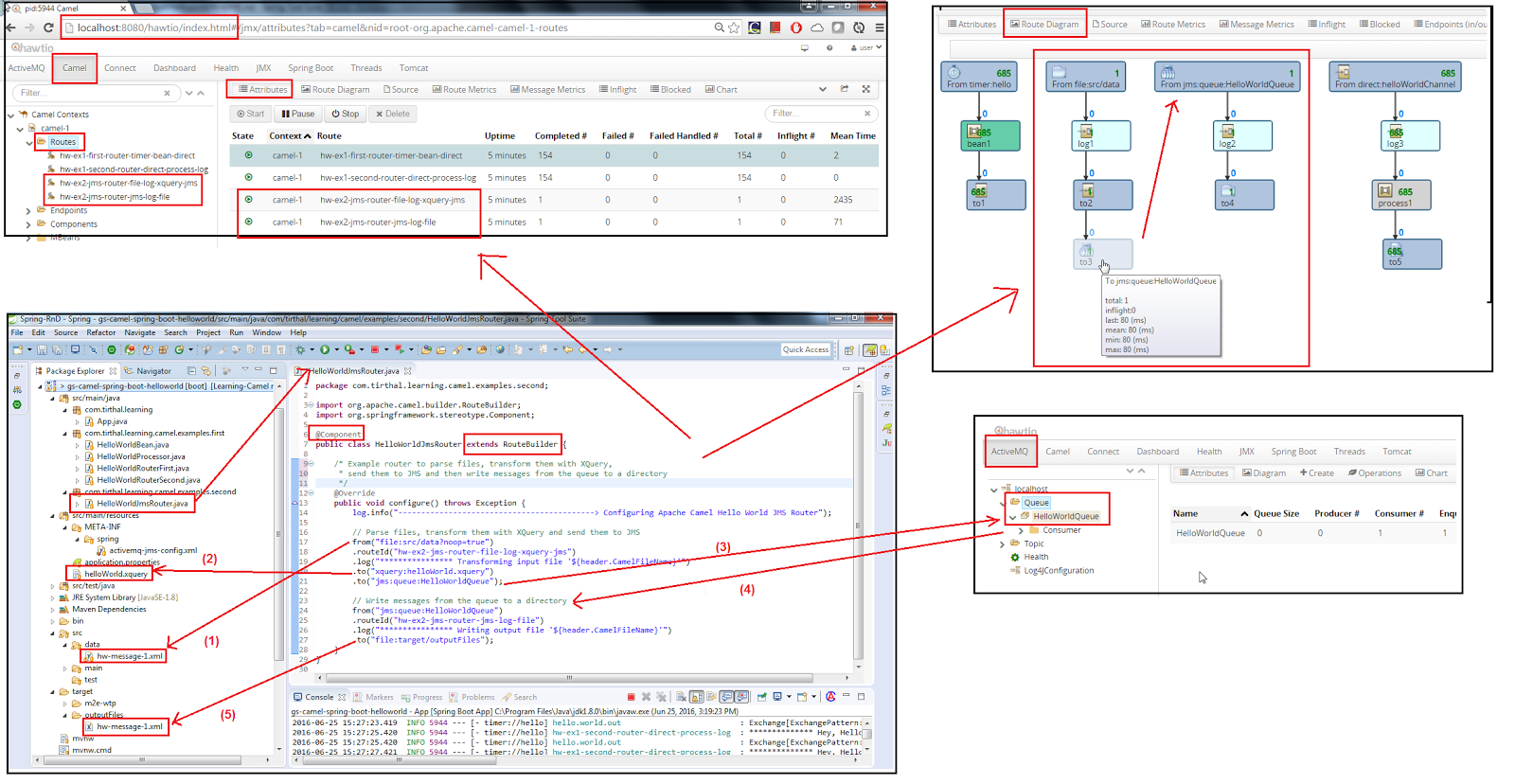The image size is (1515, 784).
Task: Click the browser address bar URL
Action: 322,27
